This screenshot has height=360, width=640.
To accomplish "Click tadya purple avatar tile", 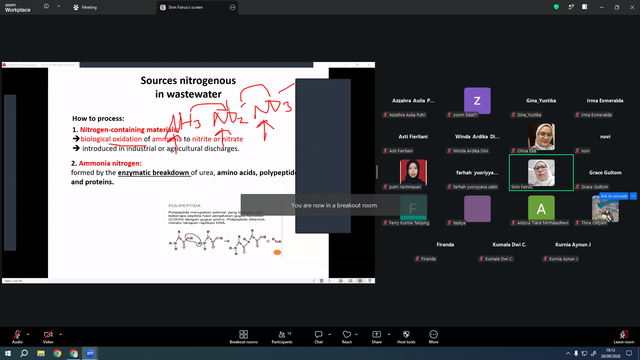I will pyautogui.click(x=477, y=209).
